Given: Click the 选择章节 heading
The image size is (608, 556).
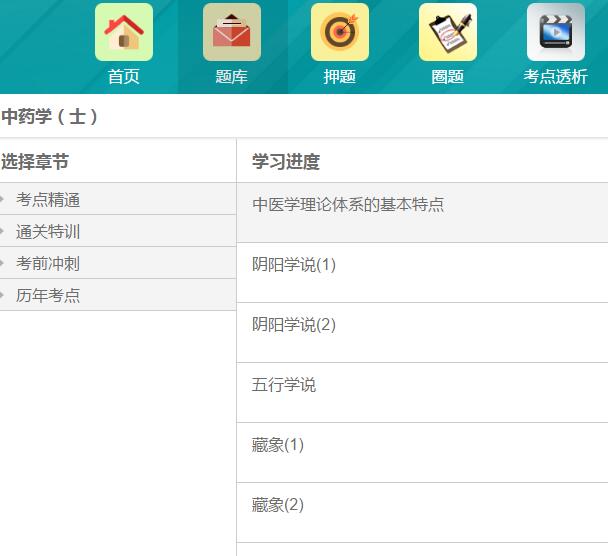Looking at the screenshot, I should click(35, 161).
